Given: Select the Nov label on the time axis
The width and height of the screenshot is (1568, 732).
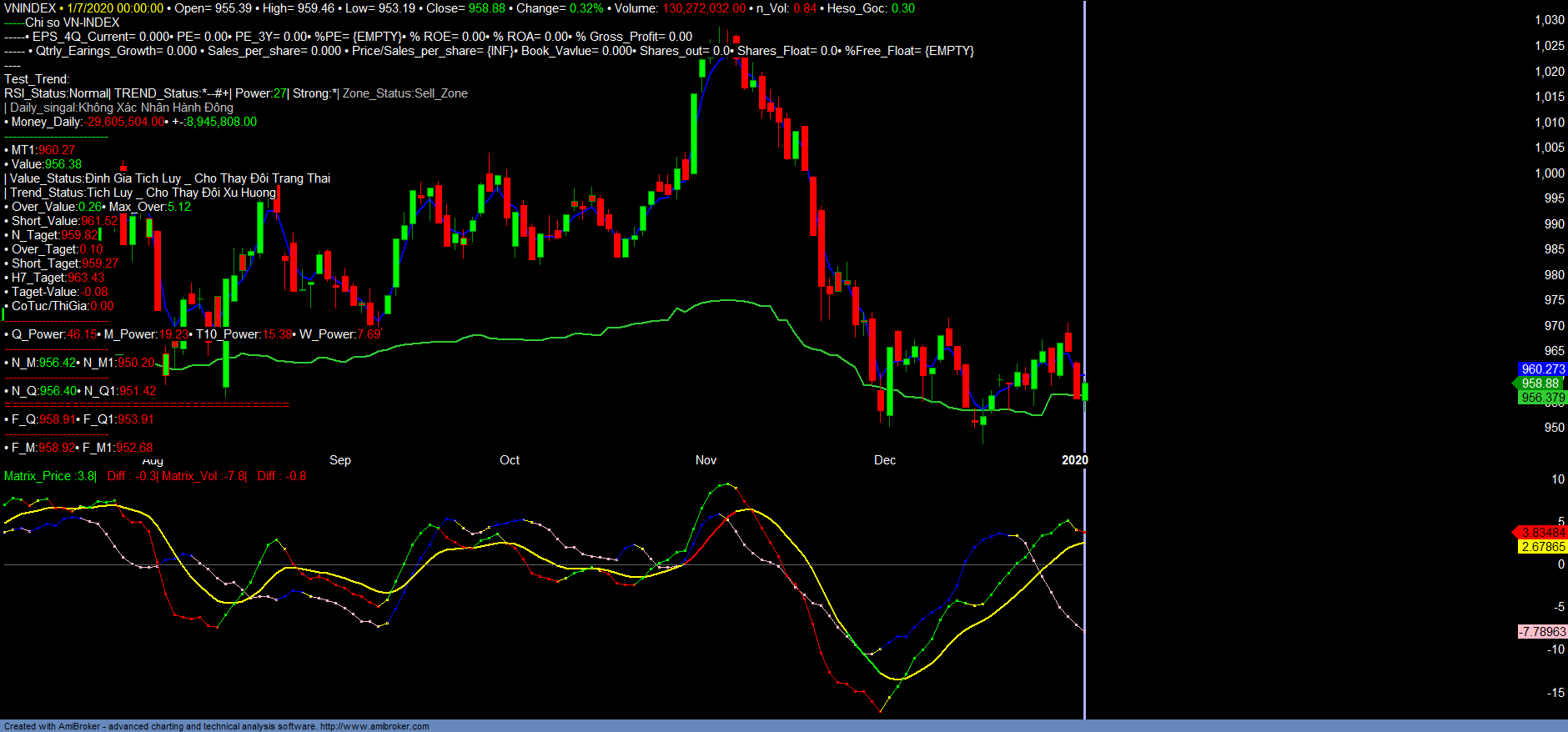Looking at the screenshot, I should (x=706, y=460).
